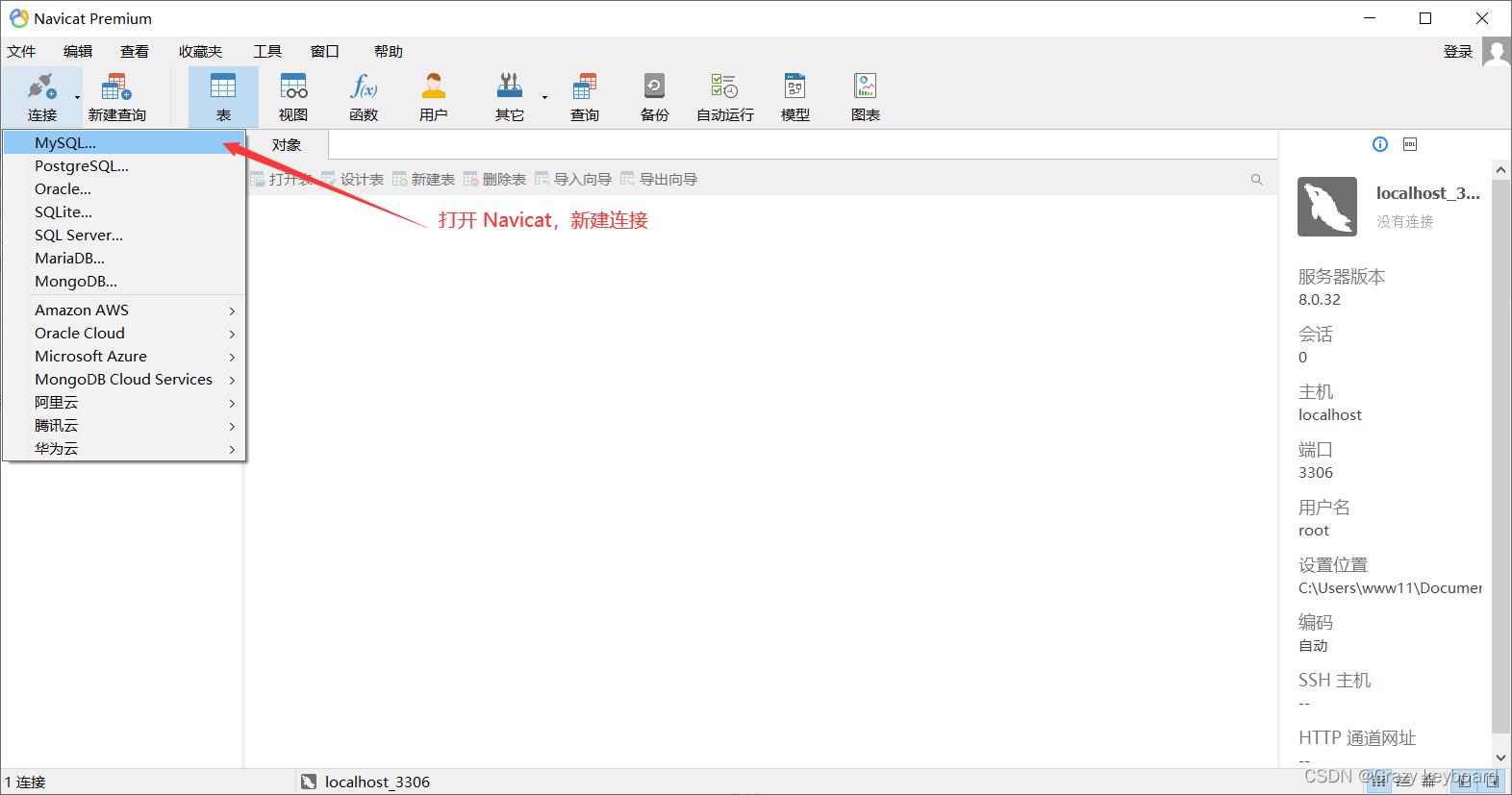Select the View (视图) toolbar icon
This screenshot has width=1512, height=795.
293,96
